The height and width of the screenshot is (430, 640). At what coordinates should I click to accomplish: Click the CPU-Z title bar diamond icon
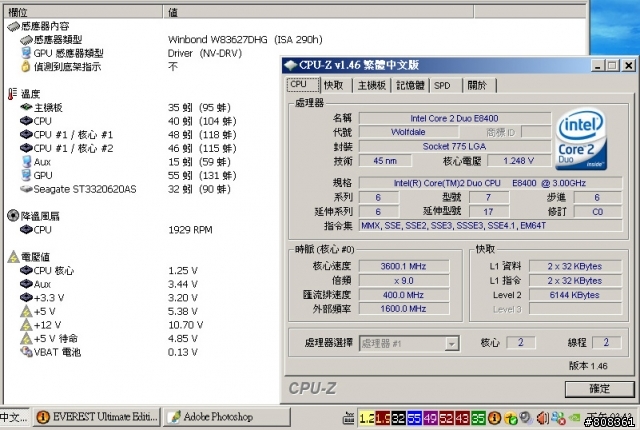pyautogui.click(x=290, y=65)
